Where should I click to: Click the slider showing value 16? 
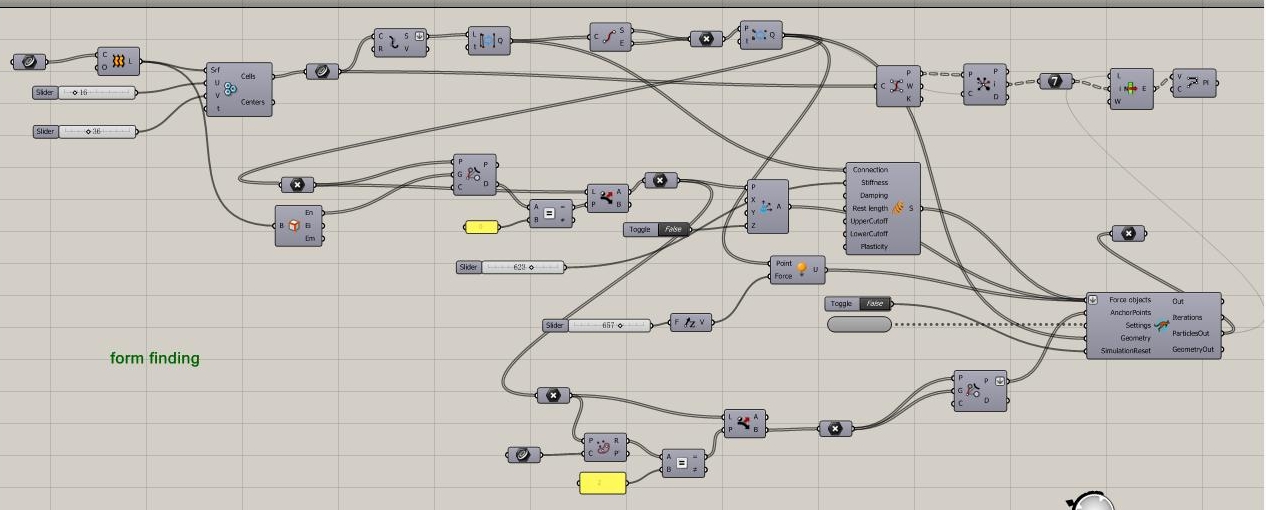96,93
